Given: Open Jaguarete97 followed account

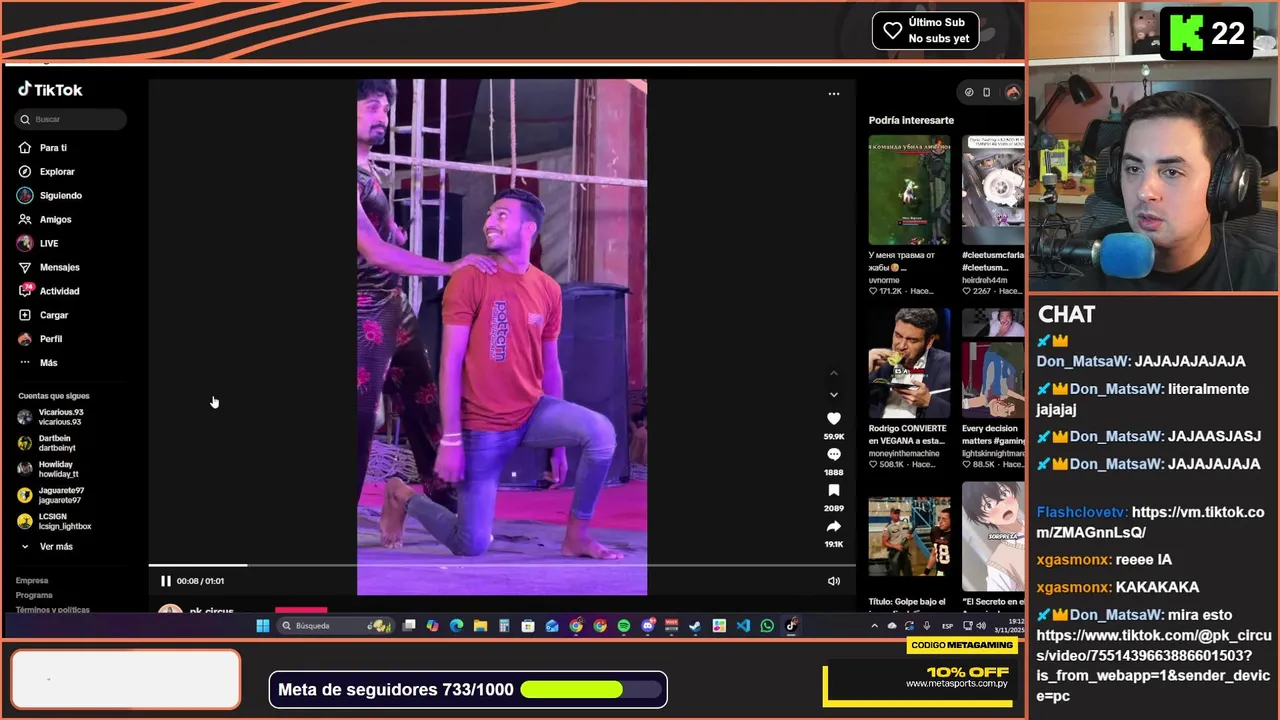Looking at the screenshot, I should click(51, 495).
